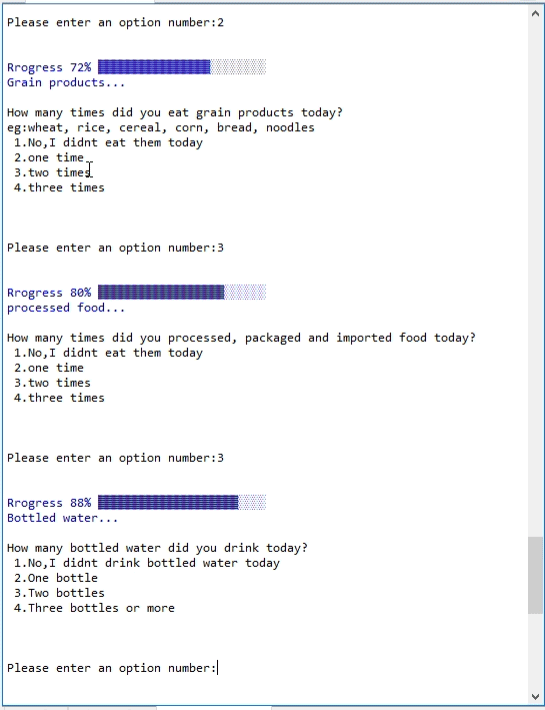Image resolution: width=545 pixels, height=710 pixels.
Task: Click the 'Rrogress 88%' label text
Action: coord(49,503)
